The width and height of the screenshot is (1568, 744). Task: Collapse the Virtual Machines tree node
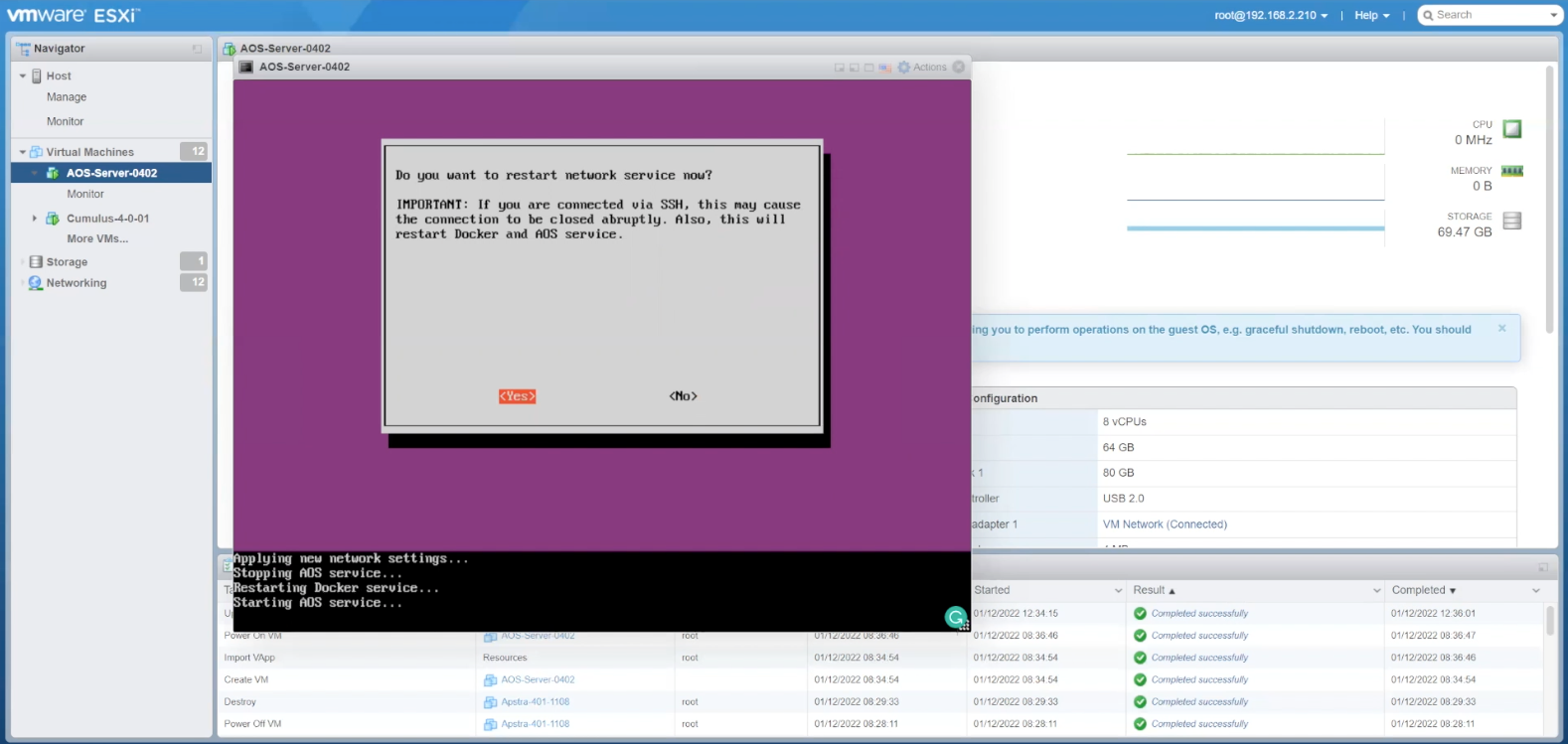[x=23, y=152]
